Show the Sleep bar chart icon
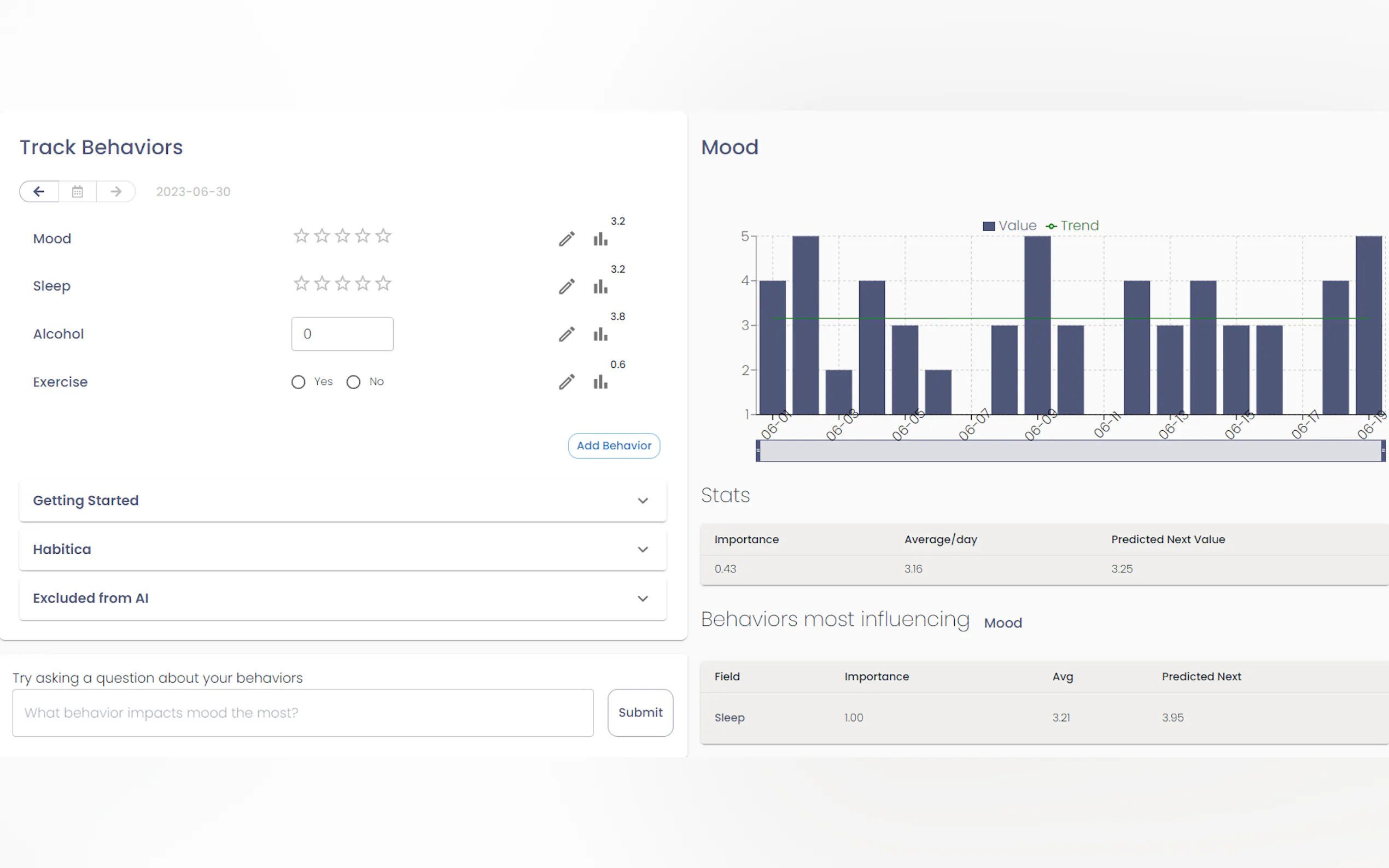Viewport: 1389px width, 868px height. click(600, 286)
